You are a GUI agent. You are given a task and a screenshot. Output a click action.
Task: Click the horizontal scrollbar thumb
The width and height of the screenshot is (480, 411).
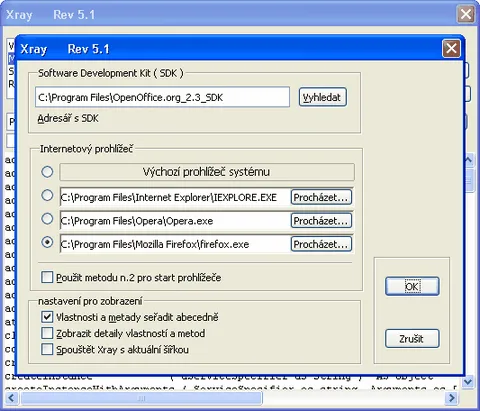pos(141,398)
